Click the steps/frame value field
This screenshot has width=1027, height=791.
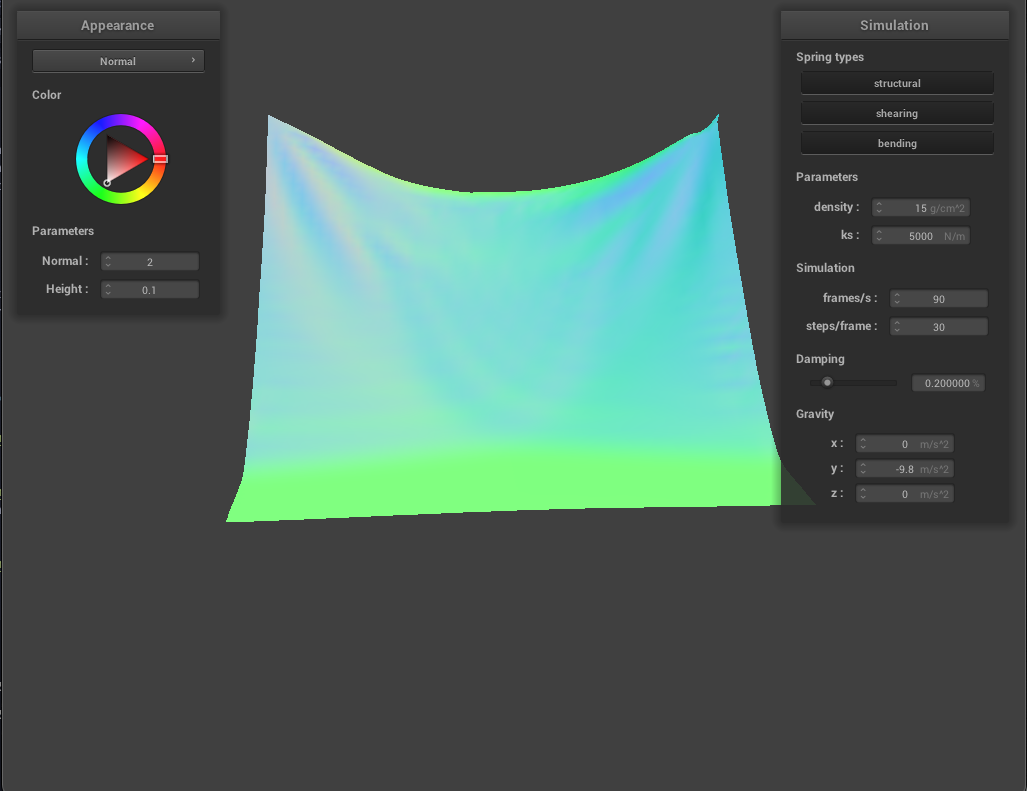pyautogui.click(x=939, y=327)
